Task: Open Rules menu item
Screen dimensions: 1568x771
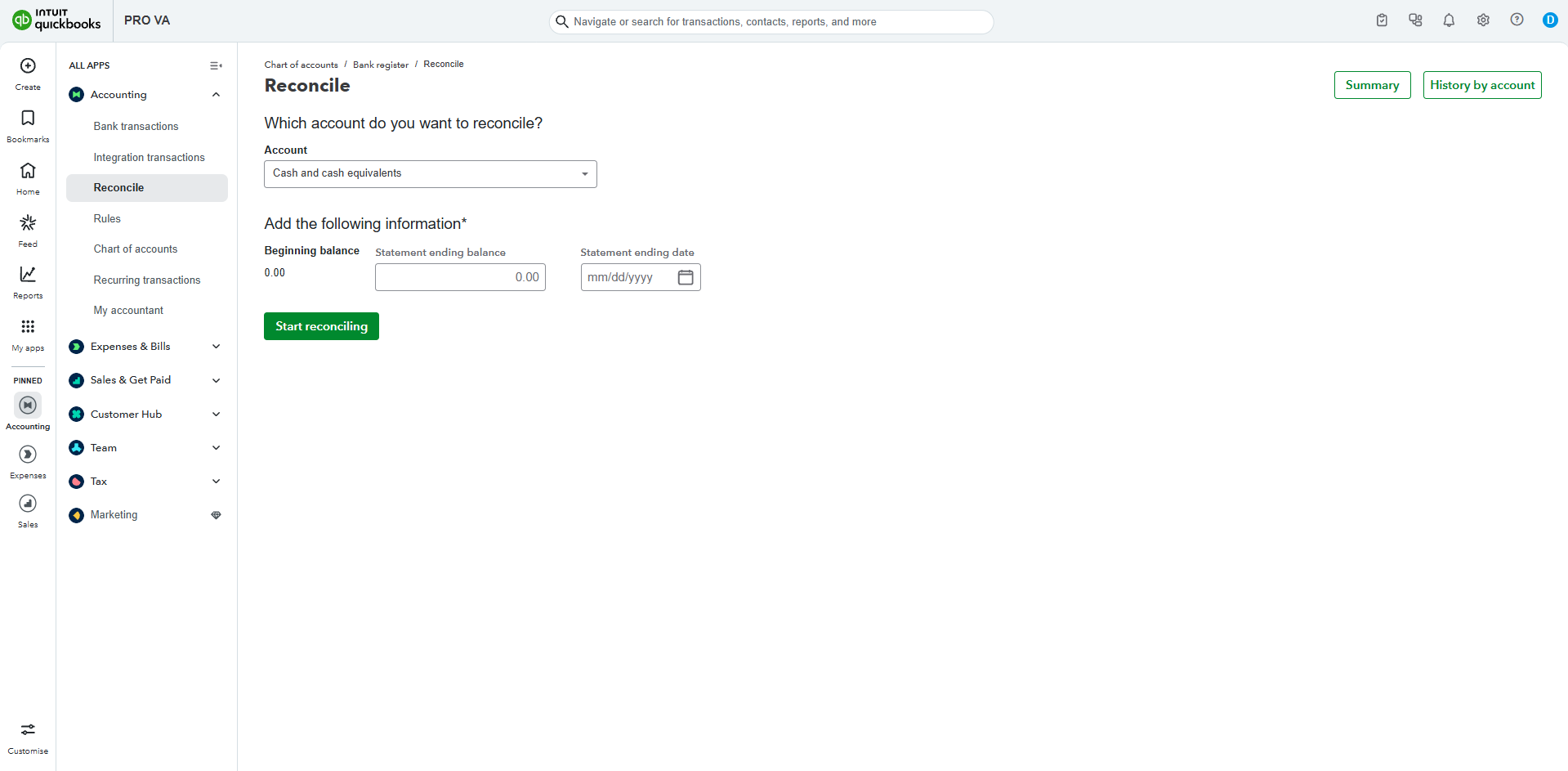Action: click(107, 219)
